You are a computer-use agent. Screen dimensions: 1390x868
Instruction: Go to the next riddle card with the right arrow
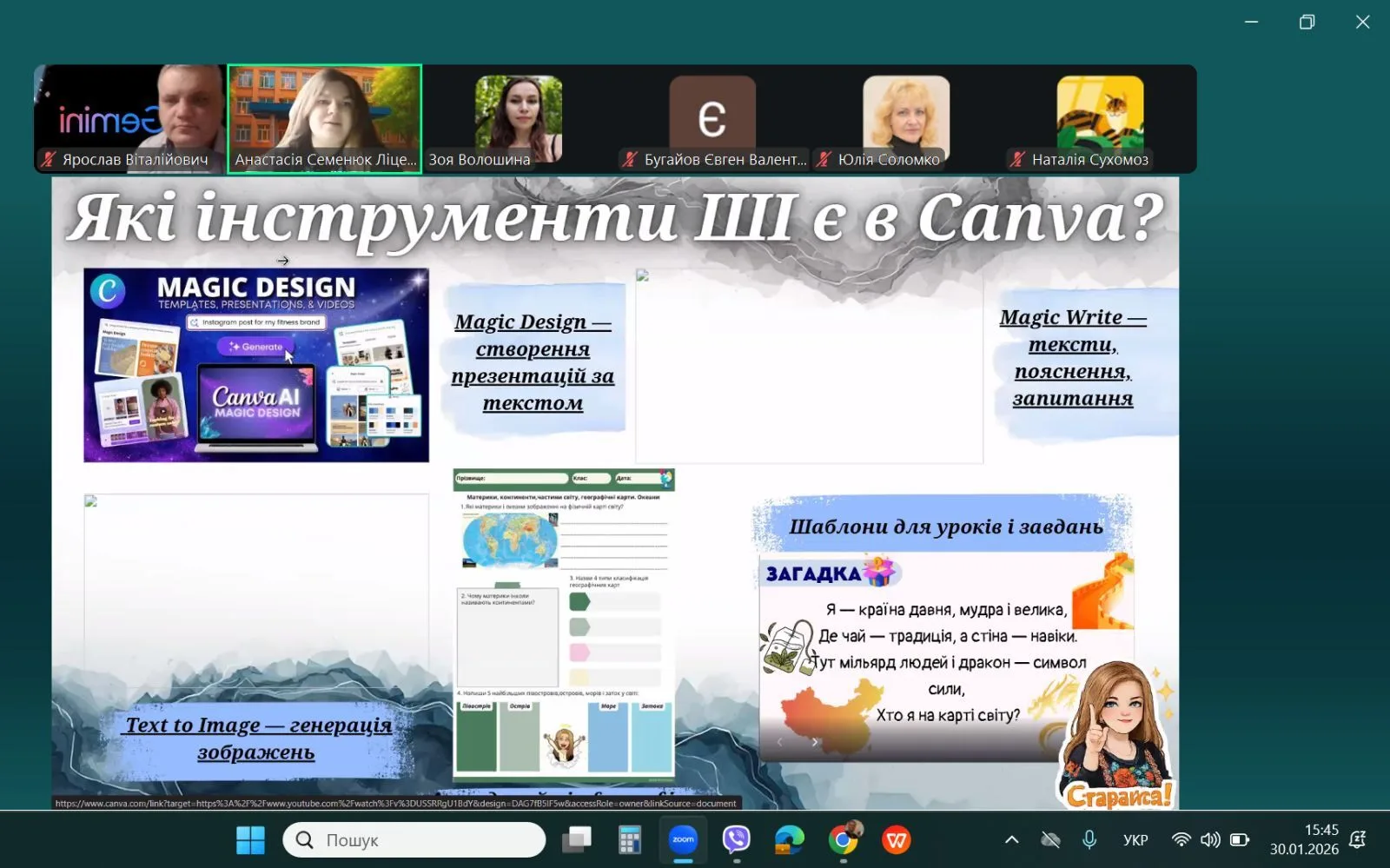(814, 741)
